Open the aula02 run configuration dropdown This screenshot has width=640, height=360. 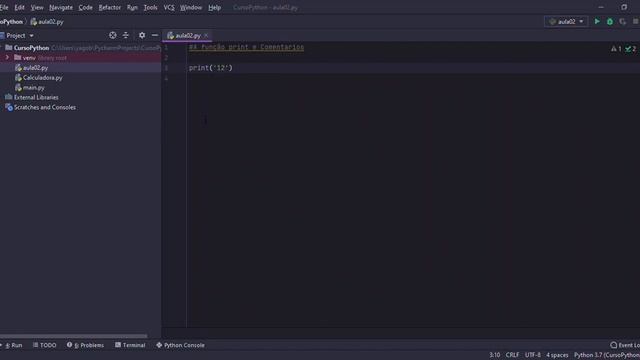click(x=566, y=22)
